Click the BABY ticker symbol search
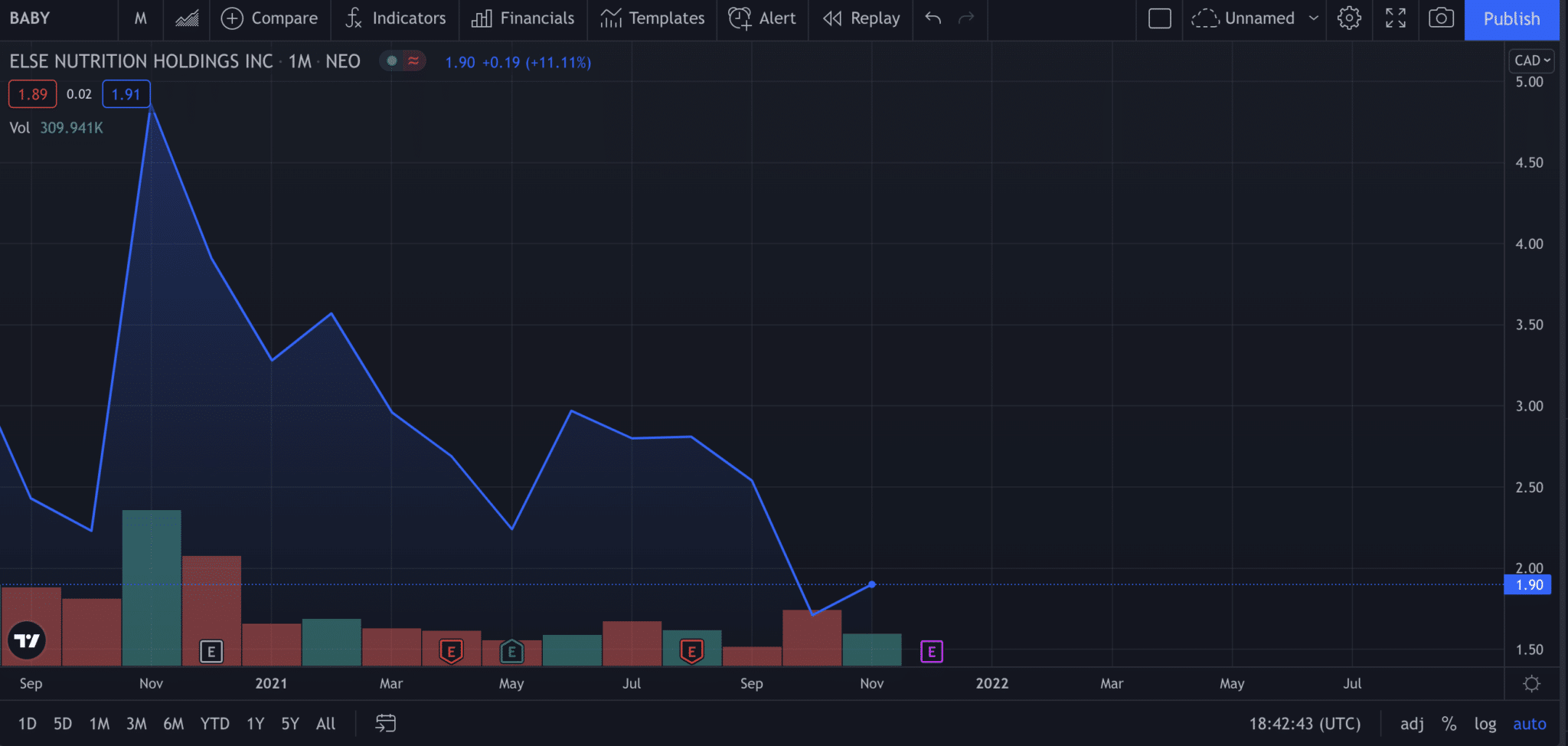Viewport: 1568px width, 746px height. [31, 18]
